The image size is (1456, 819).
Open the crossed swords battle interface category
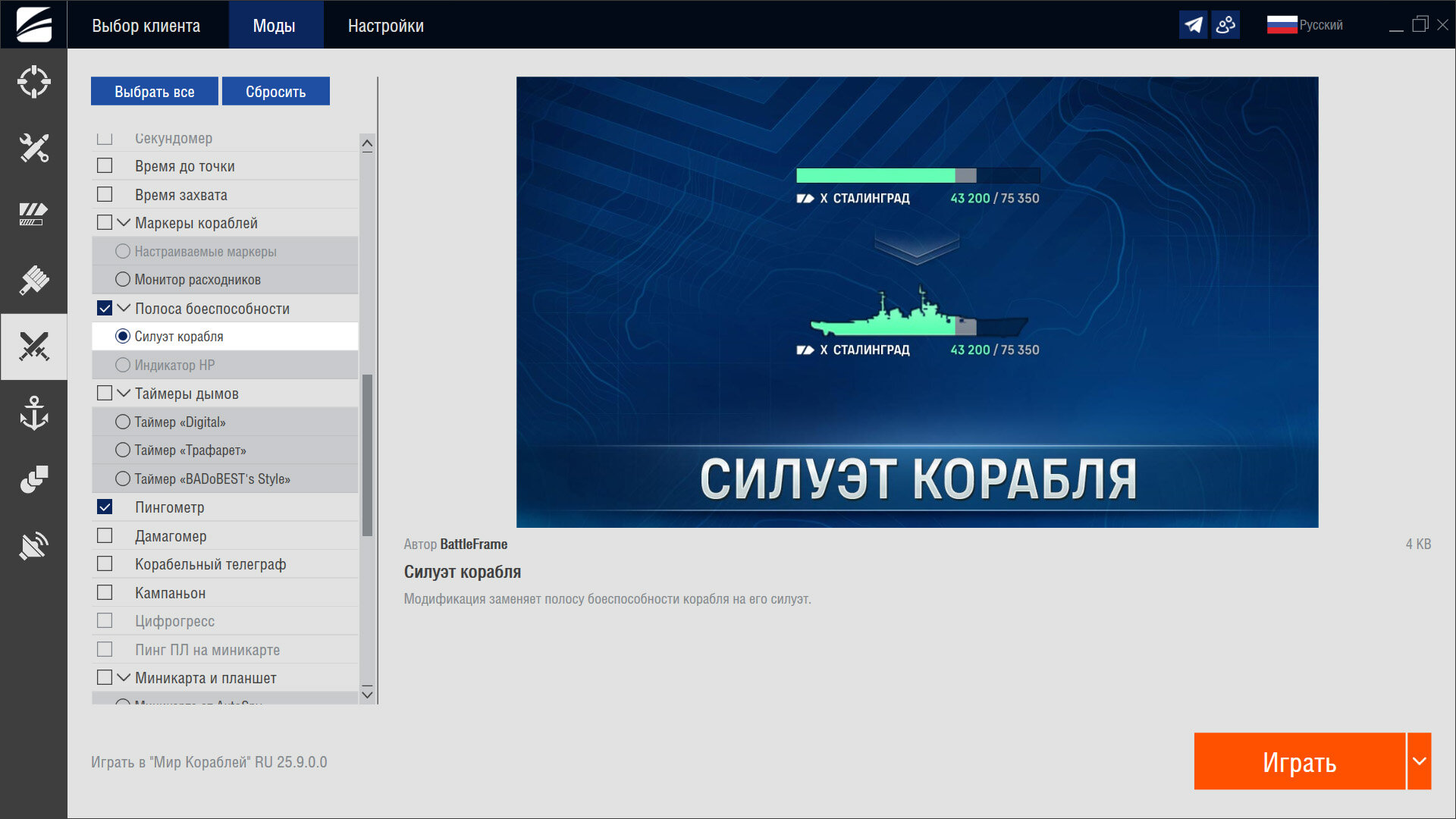(33, 347)
